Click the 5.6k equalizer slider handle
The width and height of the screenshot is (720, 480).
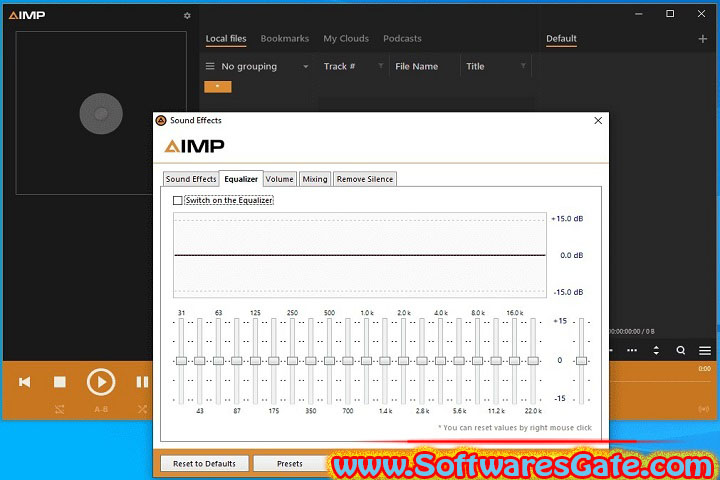tap(459, 361)
